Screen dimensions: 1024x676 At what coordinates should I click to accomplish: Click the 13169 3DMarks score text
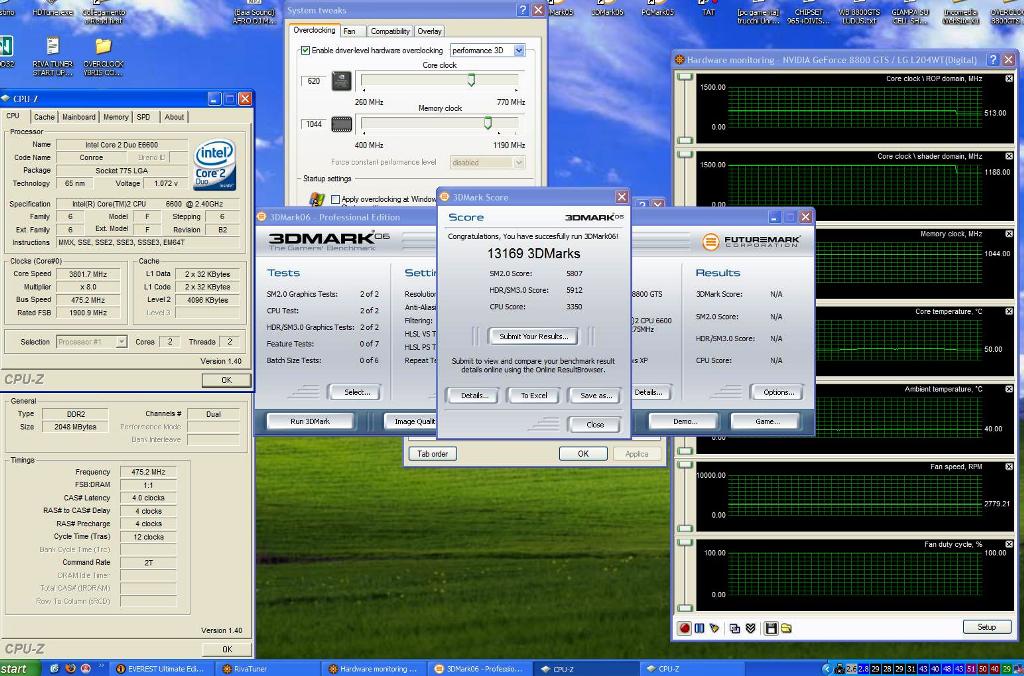[x=534, y=253]
